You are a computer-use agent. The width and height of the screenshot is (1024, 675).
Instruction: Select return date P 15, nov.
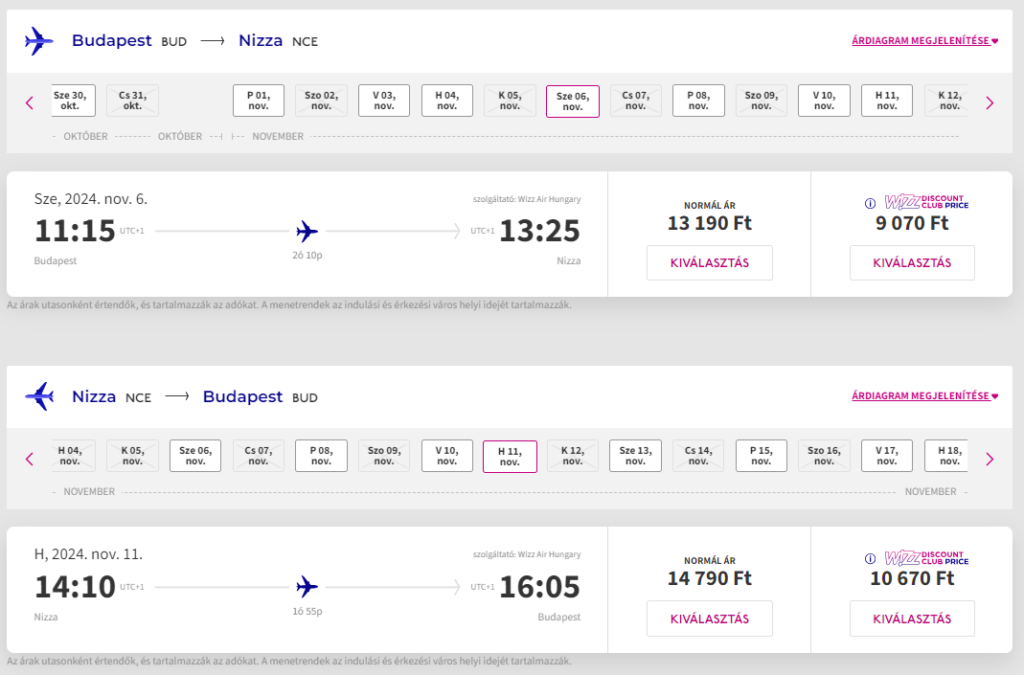(761, 456)
